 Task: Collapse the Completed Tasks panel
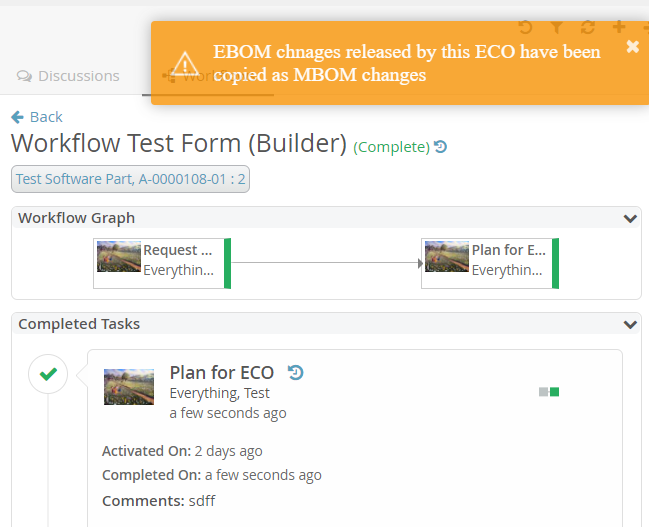coord(630,324)
